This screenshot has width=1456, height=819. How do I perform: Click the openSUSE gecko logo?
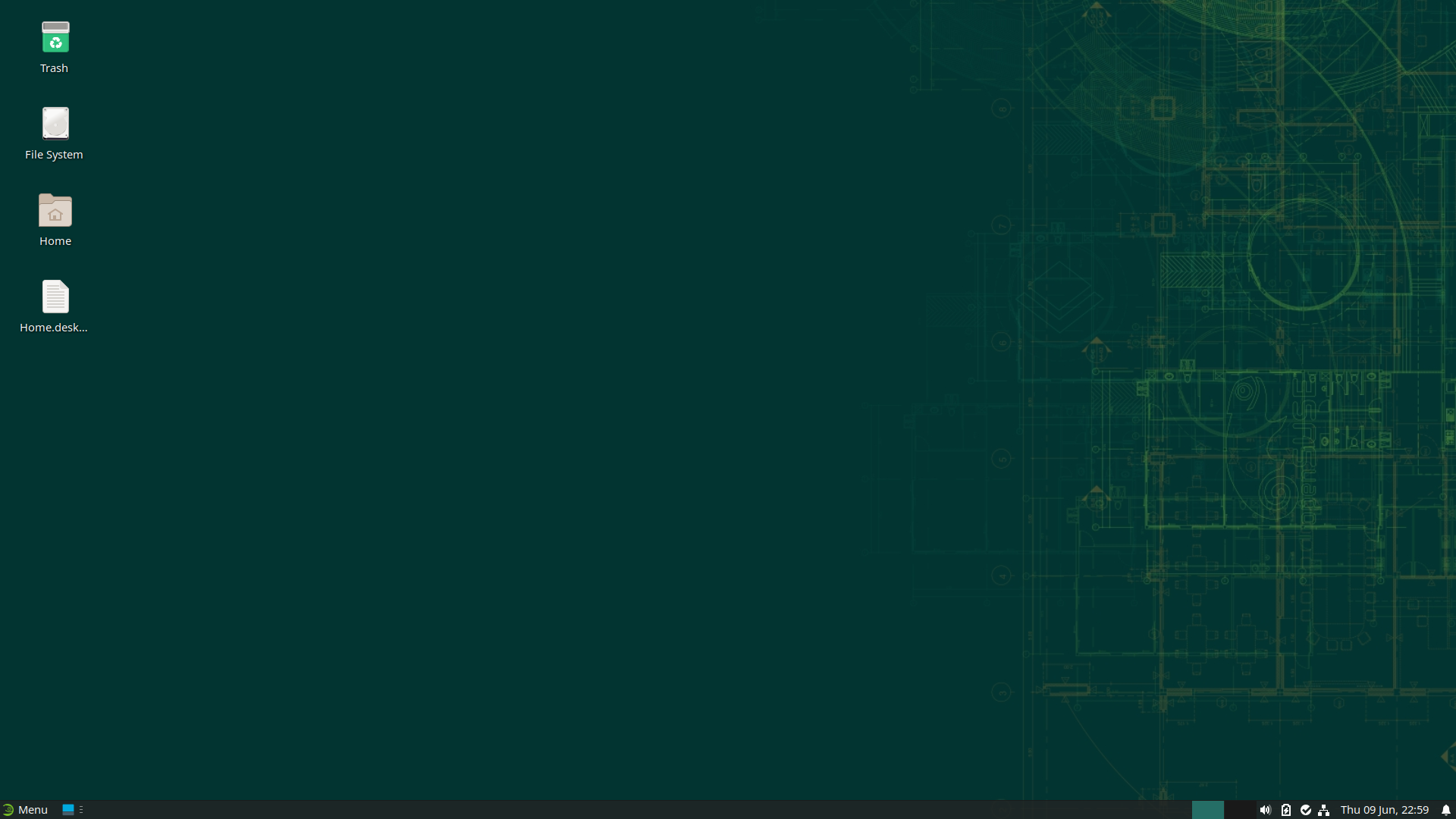tap(8, 810)
